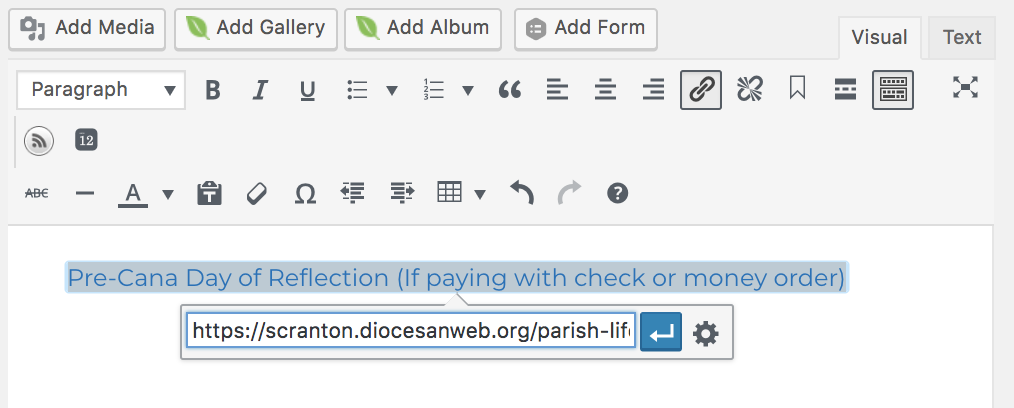Viewport: 1014px width, 408px height.
Task: Click the remove link icon
Action: click(x=749, y=90)
